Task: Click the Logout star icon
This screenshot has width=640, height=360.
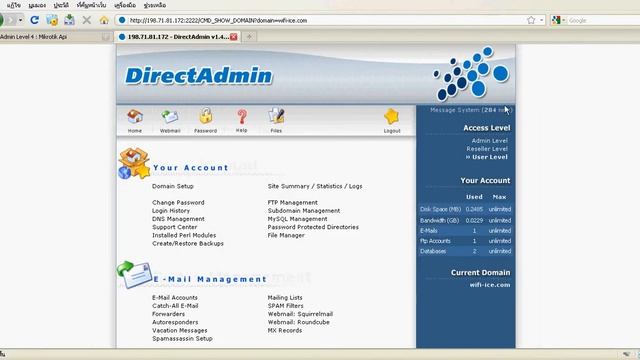Action: pyautogui.click(x=391, y=117)
